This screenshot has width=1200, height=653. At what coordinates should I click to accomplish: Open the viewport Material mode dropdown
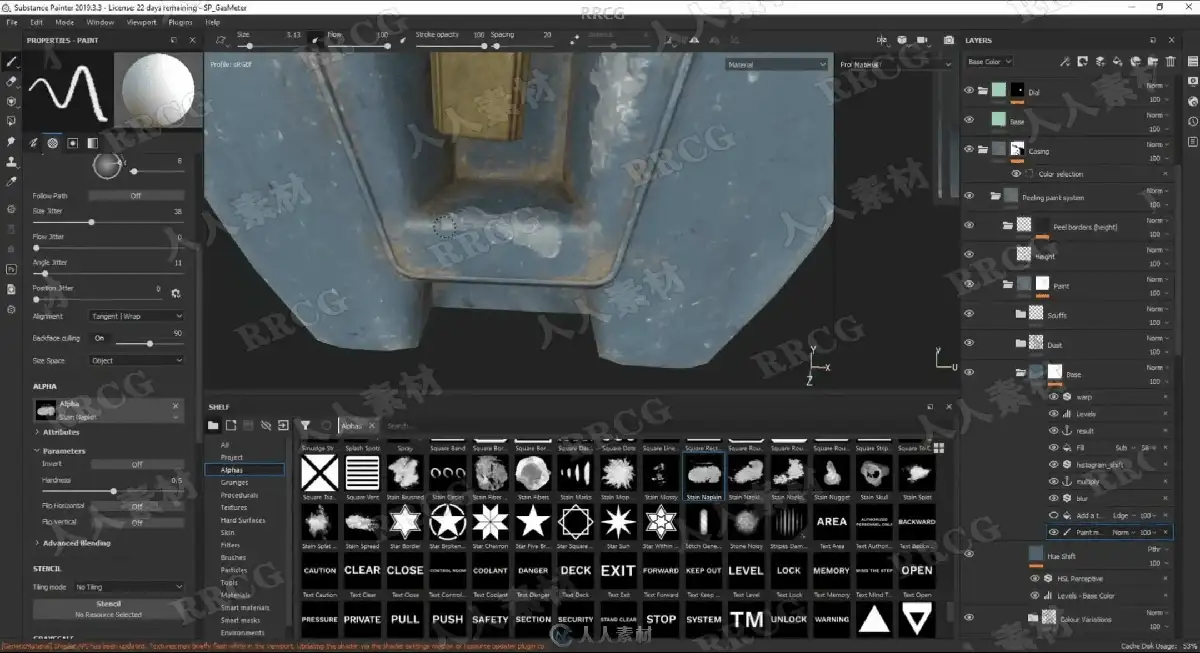pos(777,65)
